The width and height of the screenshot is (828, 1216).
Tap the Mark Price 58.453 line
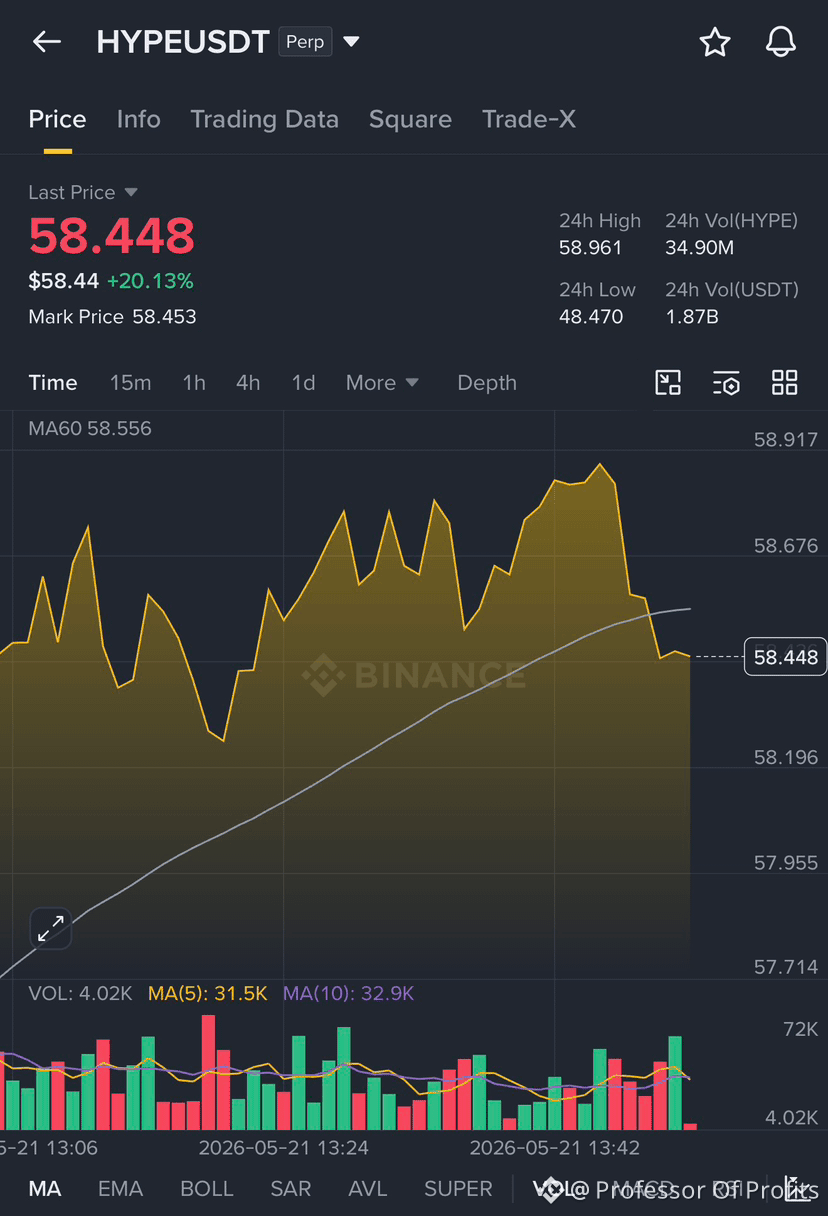(x=112, y=317)
